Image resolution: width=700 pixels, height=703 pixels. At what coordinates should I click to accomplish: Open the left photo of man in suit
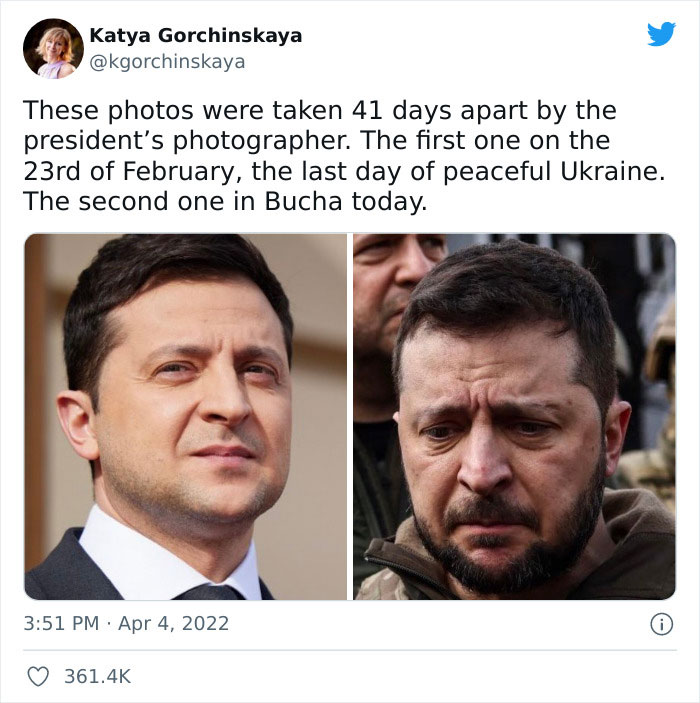click(186, 416)
